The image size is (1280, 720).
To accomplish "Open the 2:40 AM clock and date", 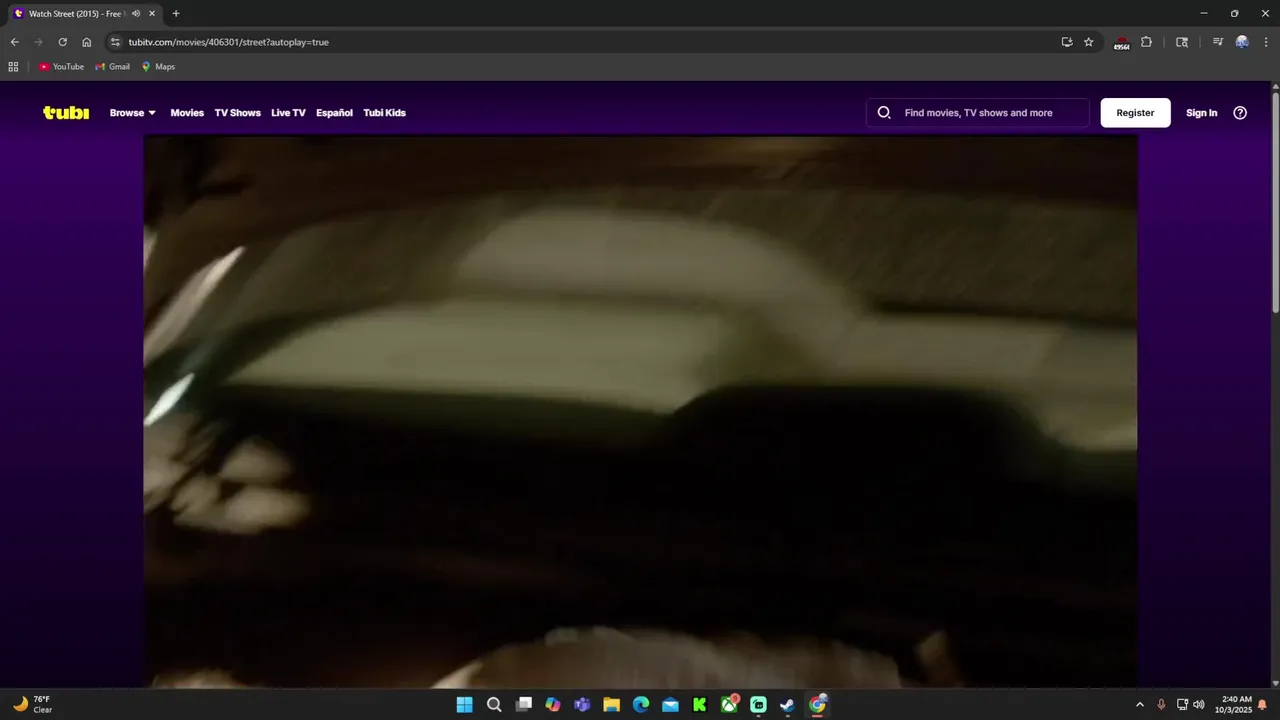I will 1233,705.
